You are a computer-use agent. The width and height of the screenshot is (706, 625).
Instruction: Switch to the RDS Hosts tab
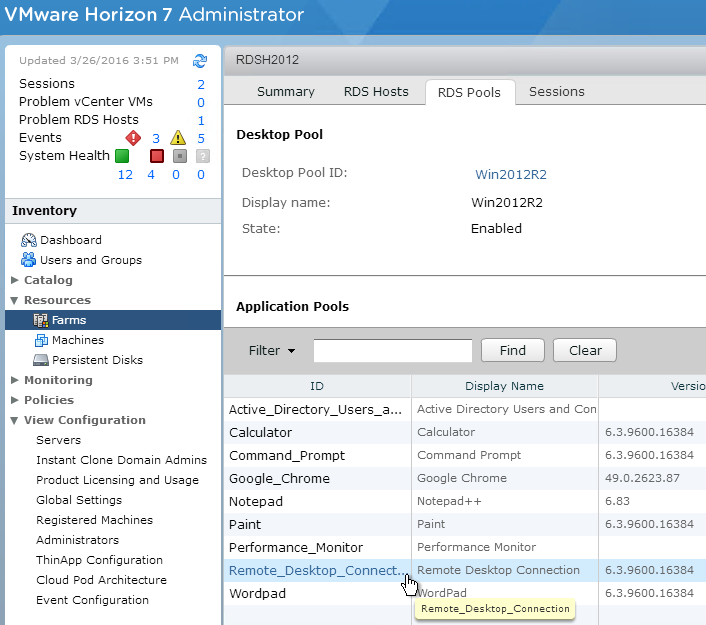pos(376,91)
